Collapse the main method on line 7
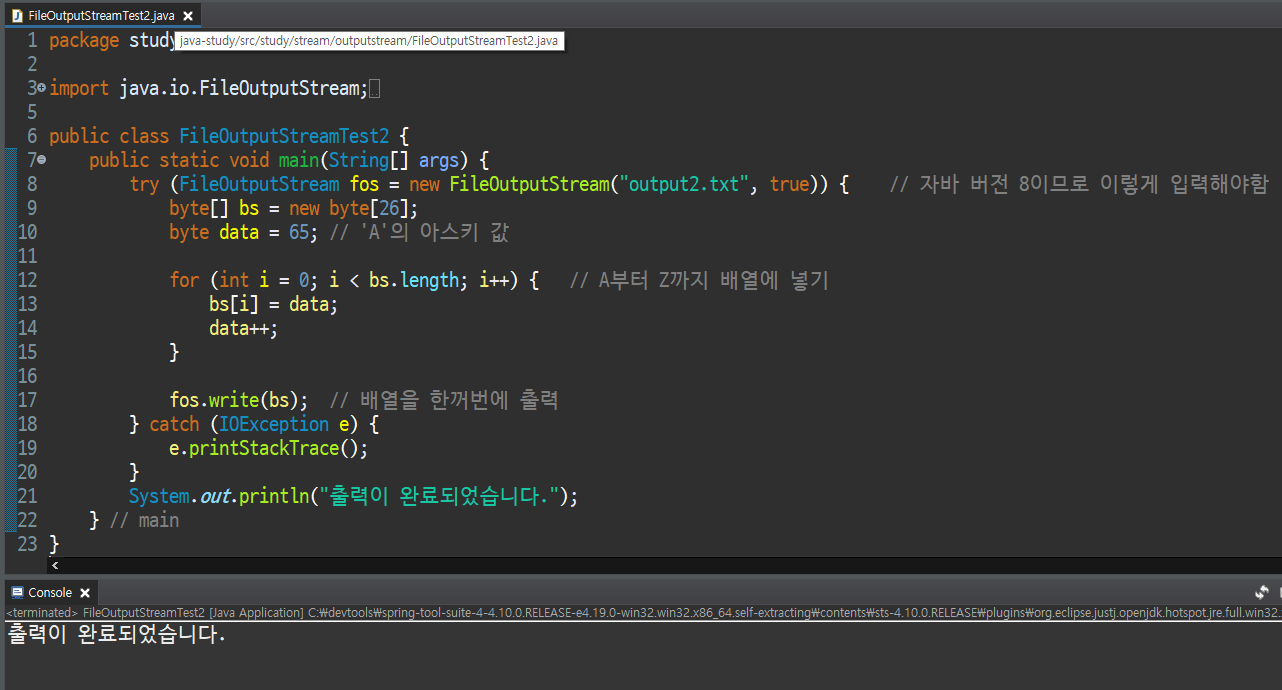 41,160
